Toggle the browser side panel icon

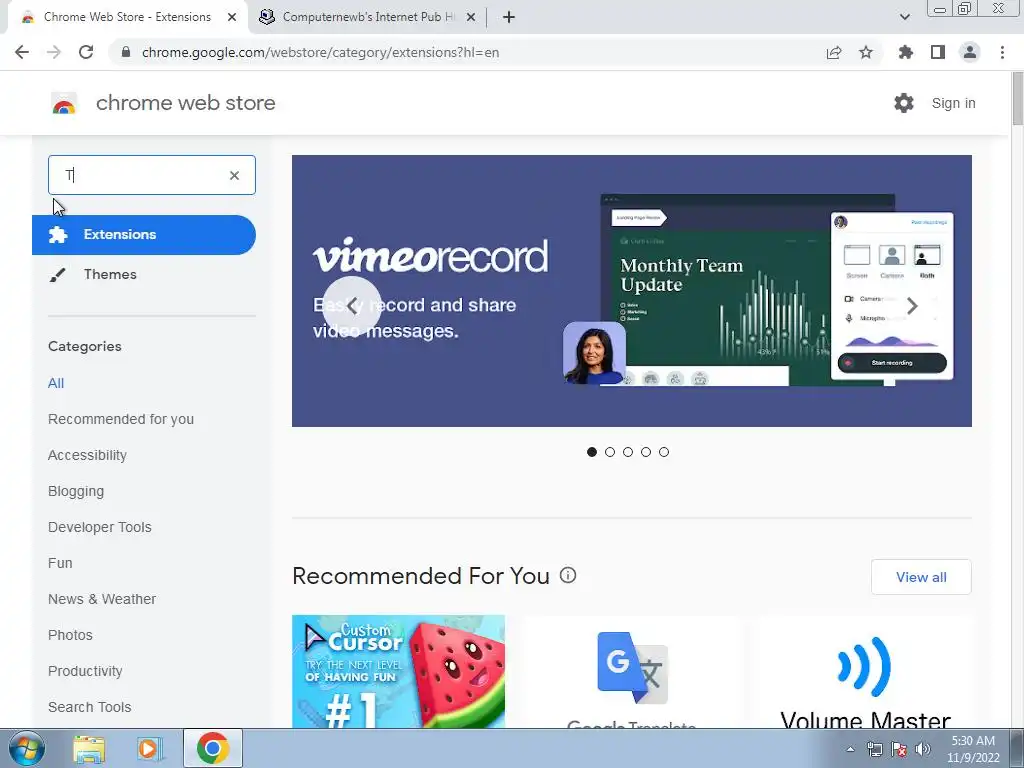pos(938,52)
